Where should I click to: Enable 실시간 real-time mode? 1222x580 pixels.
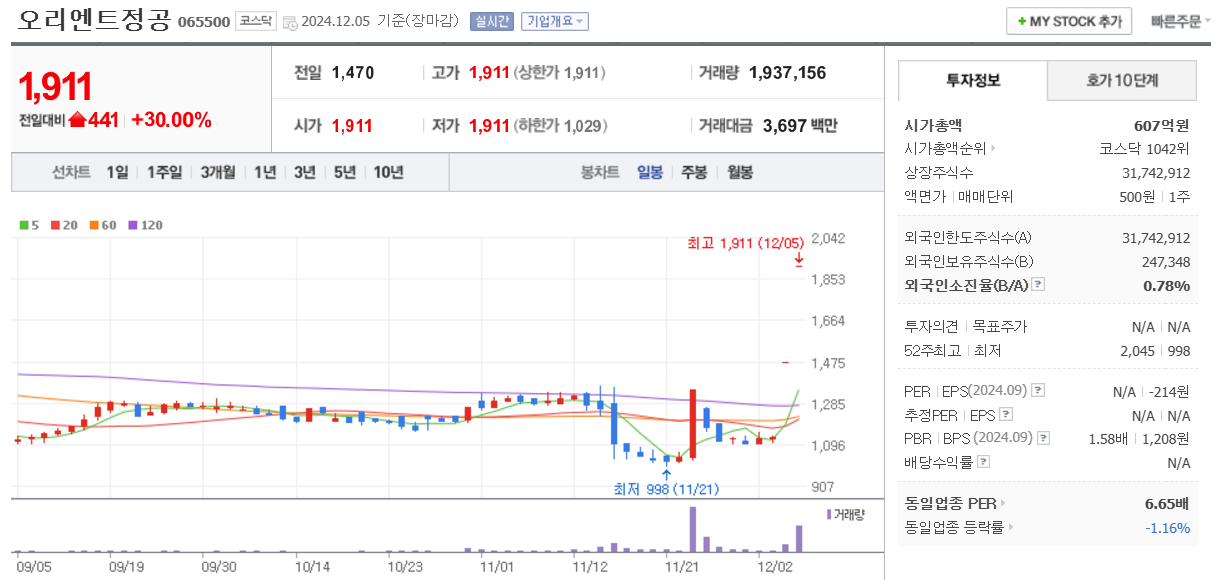491,20
